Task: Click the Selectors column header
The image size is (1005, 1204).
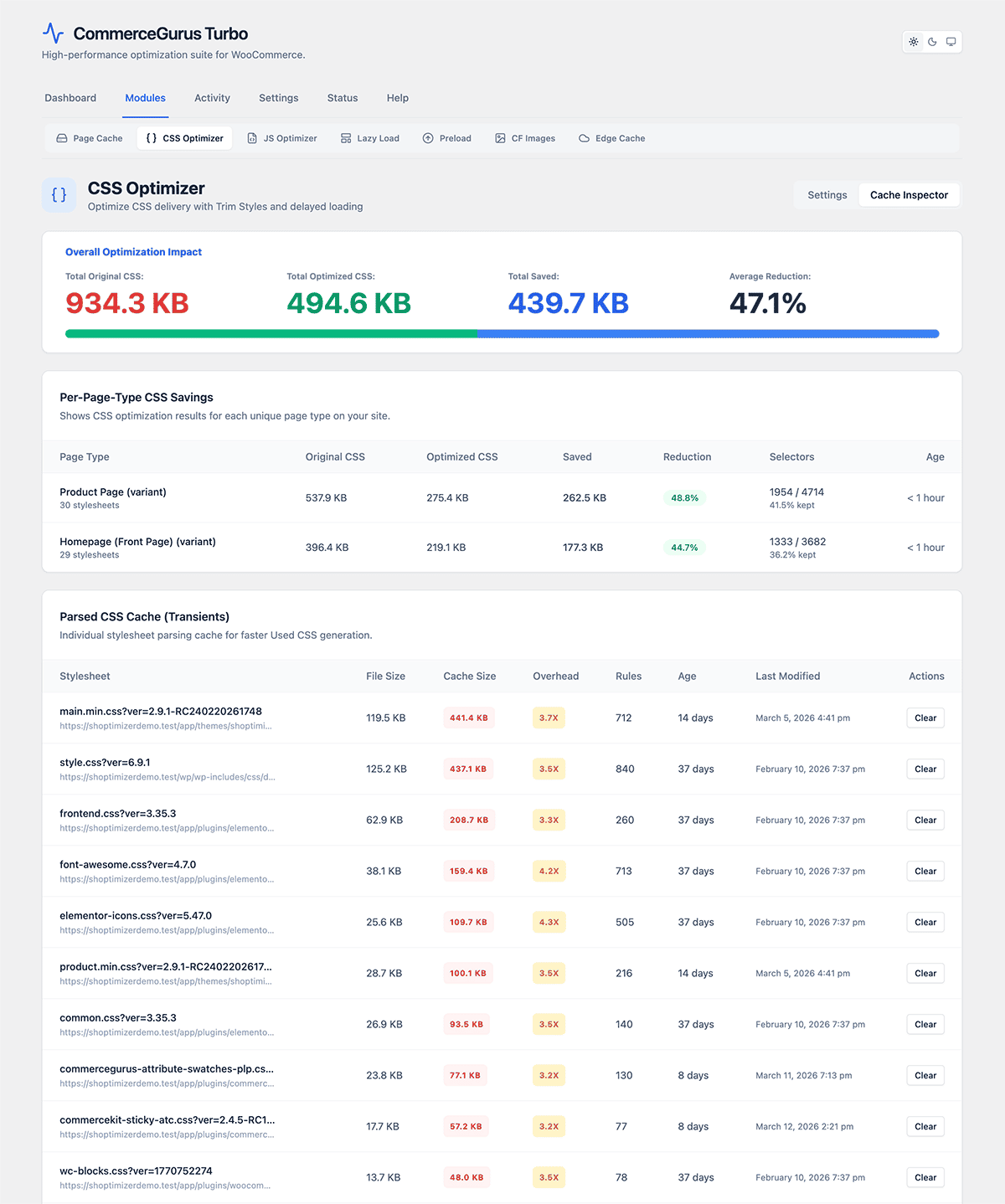Action: pos(792,457)
